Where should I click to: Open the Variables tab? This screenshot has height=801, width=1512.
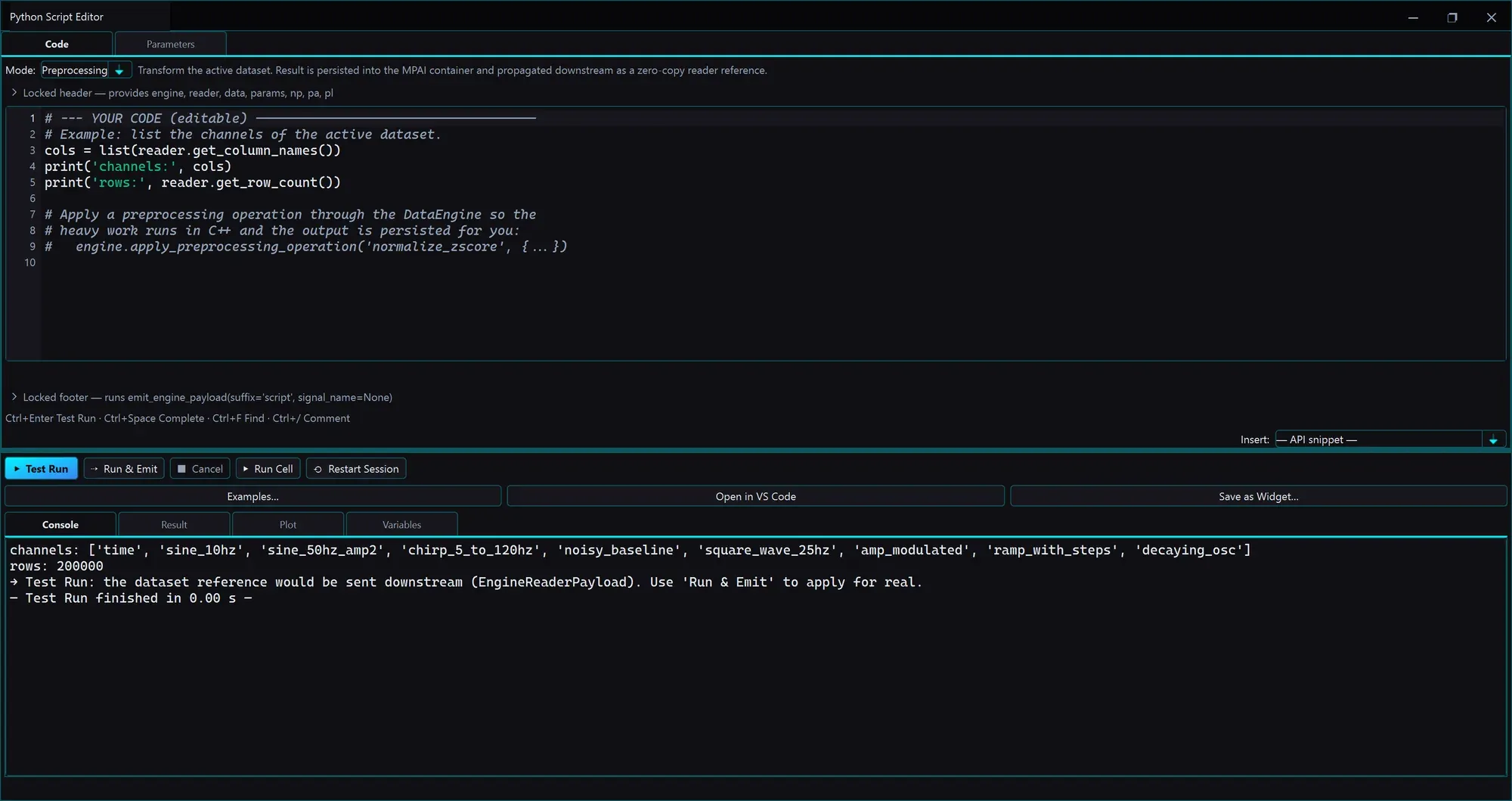click(401, 524)
